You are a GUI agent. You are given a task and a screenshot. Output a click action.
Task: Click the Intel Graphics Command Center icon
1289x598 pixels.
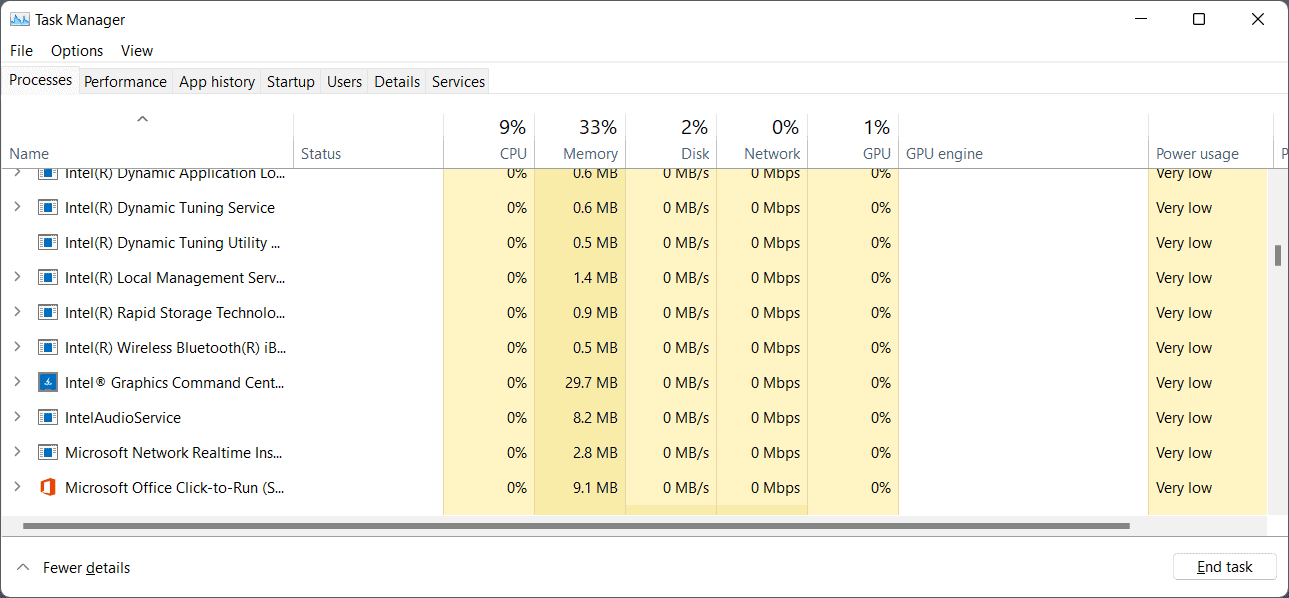[48, 383]
